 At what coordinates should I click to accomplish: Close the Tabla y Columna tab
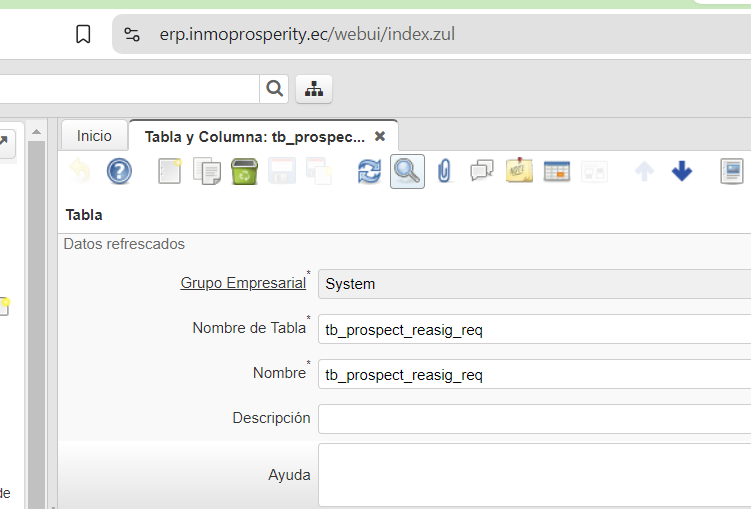coord(380,136)
